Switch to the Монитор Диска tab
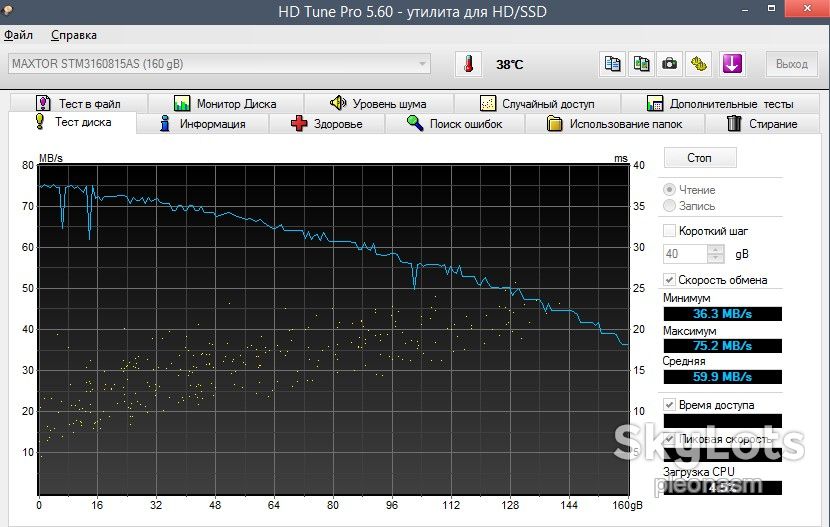Viewport: 830px width, 527px height. (225, 103)
